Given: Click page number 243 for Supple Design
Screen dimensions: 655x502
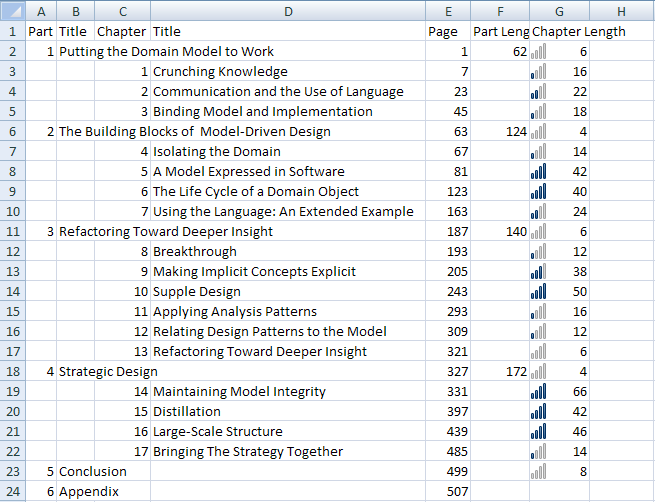Looking at the screenshot, I should 448,291.
